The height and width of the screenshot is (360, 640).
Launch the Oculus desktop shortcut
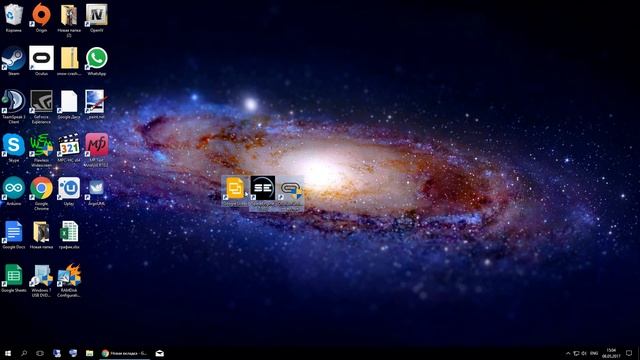point(41,59)
